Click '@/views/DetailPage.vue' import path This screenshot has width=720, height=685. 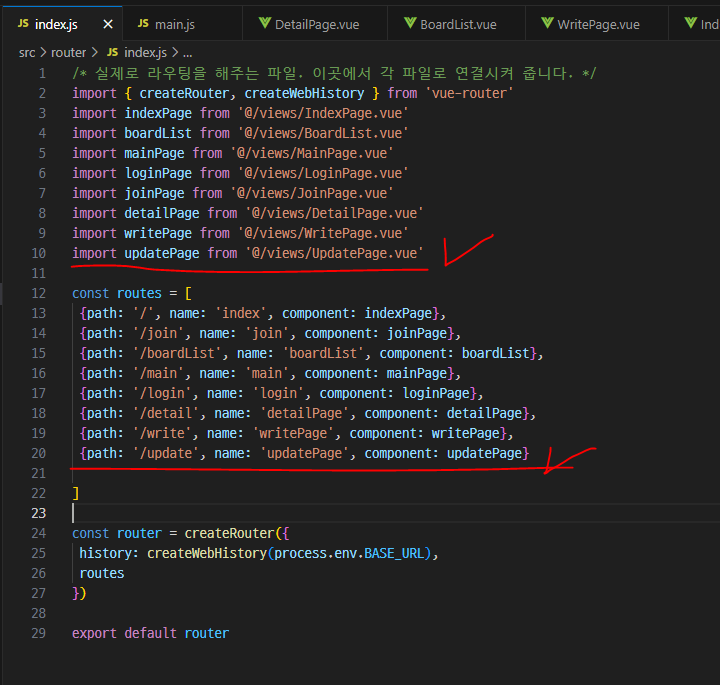[334, 213]
